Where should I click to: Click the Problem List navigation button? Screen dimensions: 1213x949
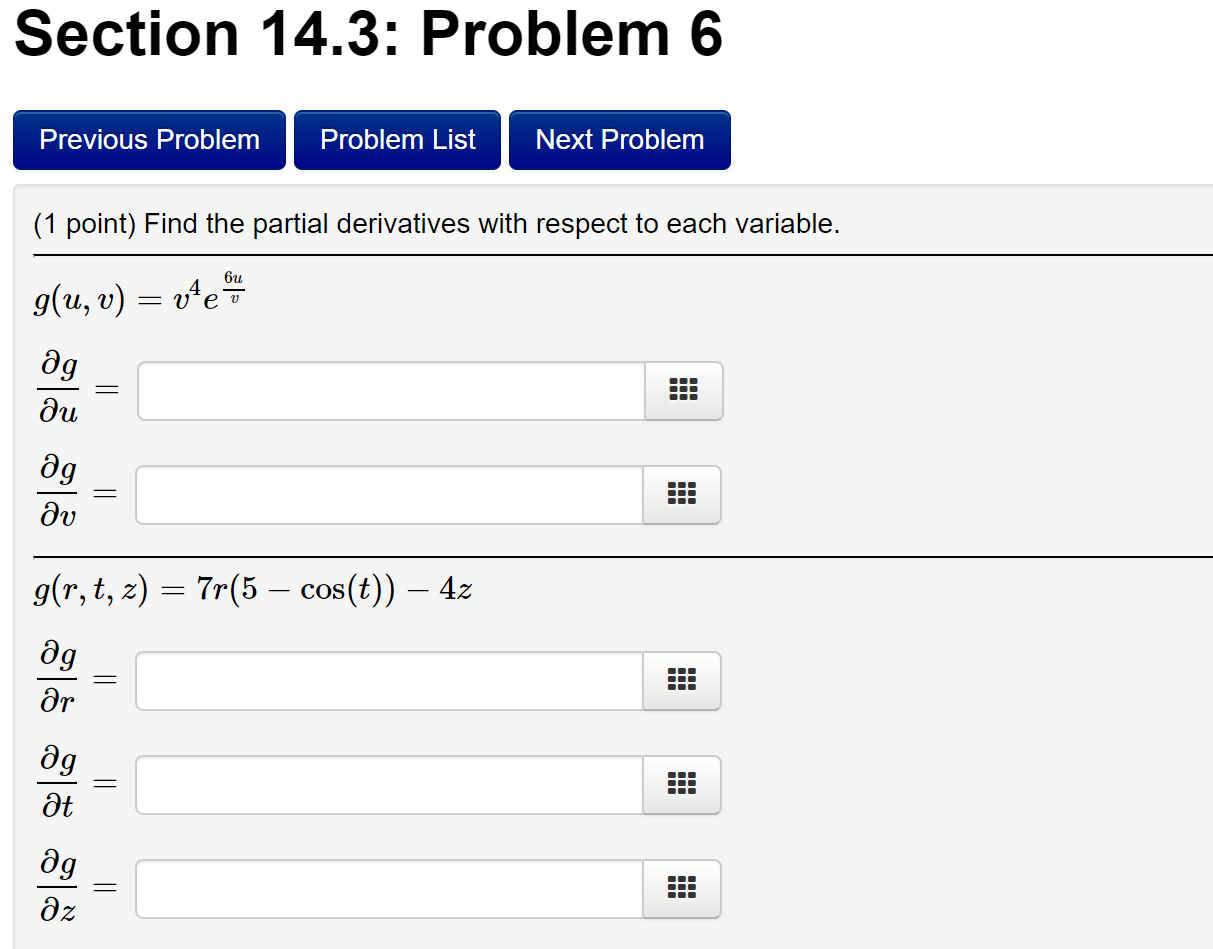coord(397,139)
